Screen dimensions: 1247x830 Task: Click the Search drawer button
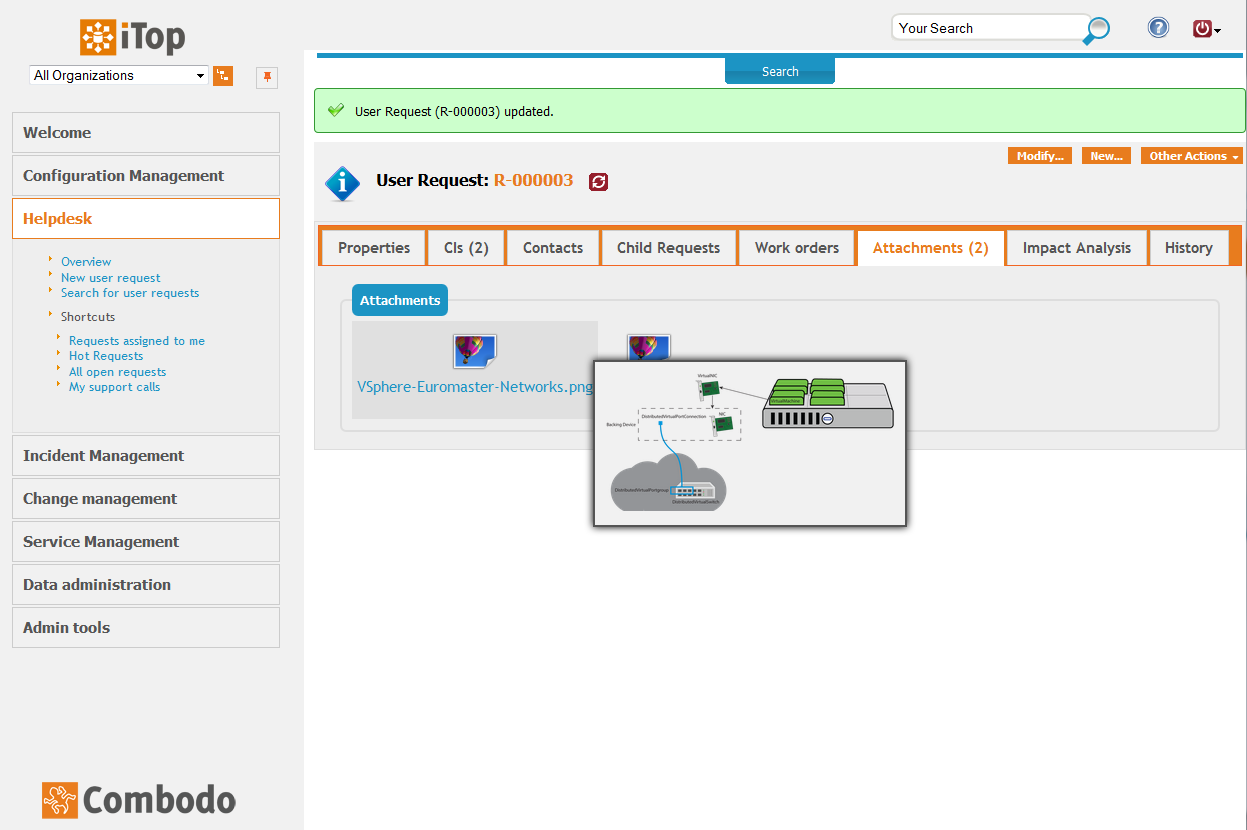(780, 71)
